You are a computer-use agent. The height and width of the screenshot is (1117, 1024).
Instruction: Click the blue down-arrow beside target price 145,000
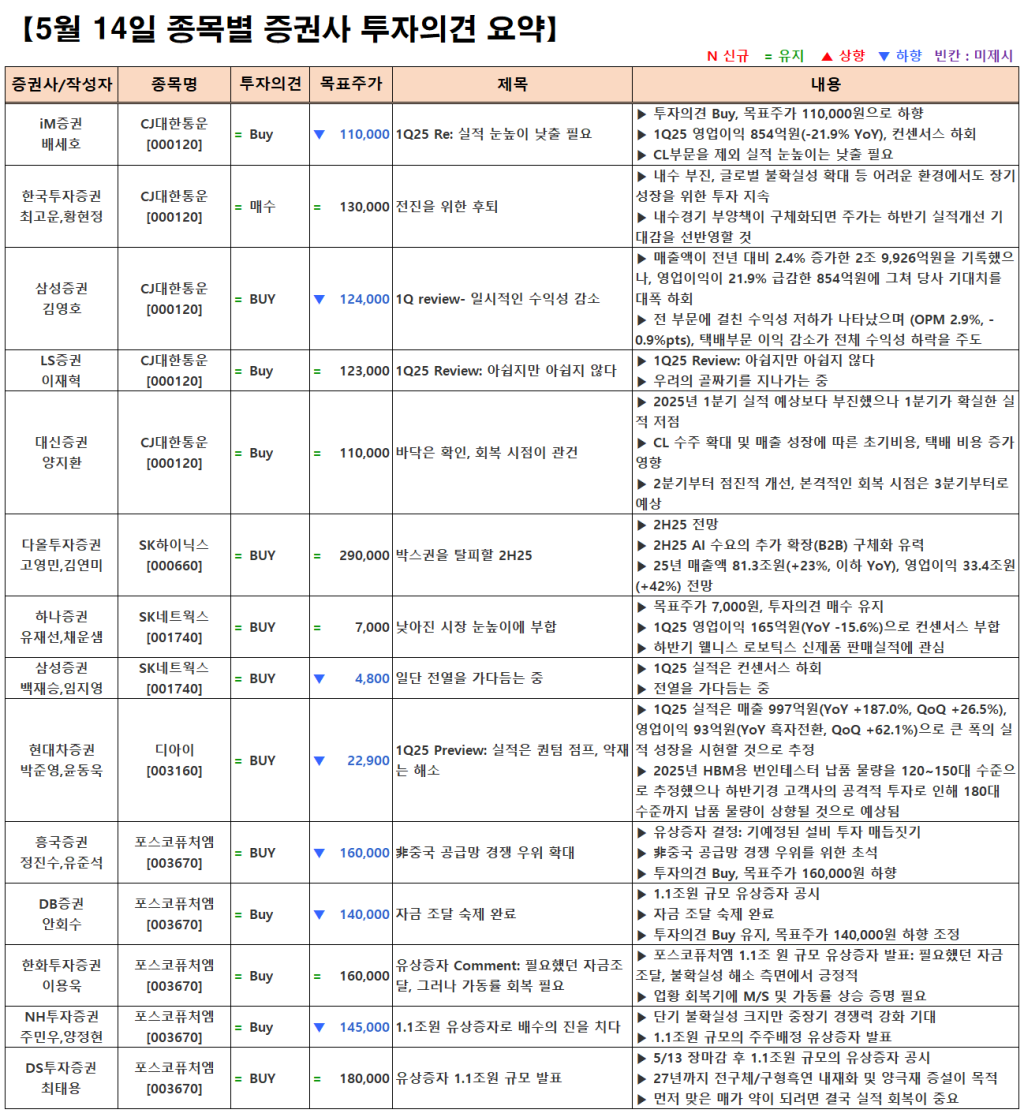tap(319, 1027)
